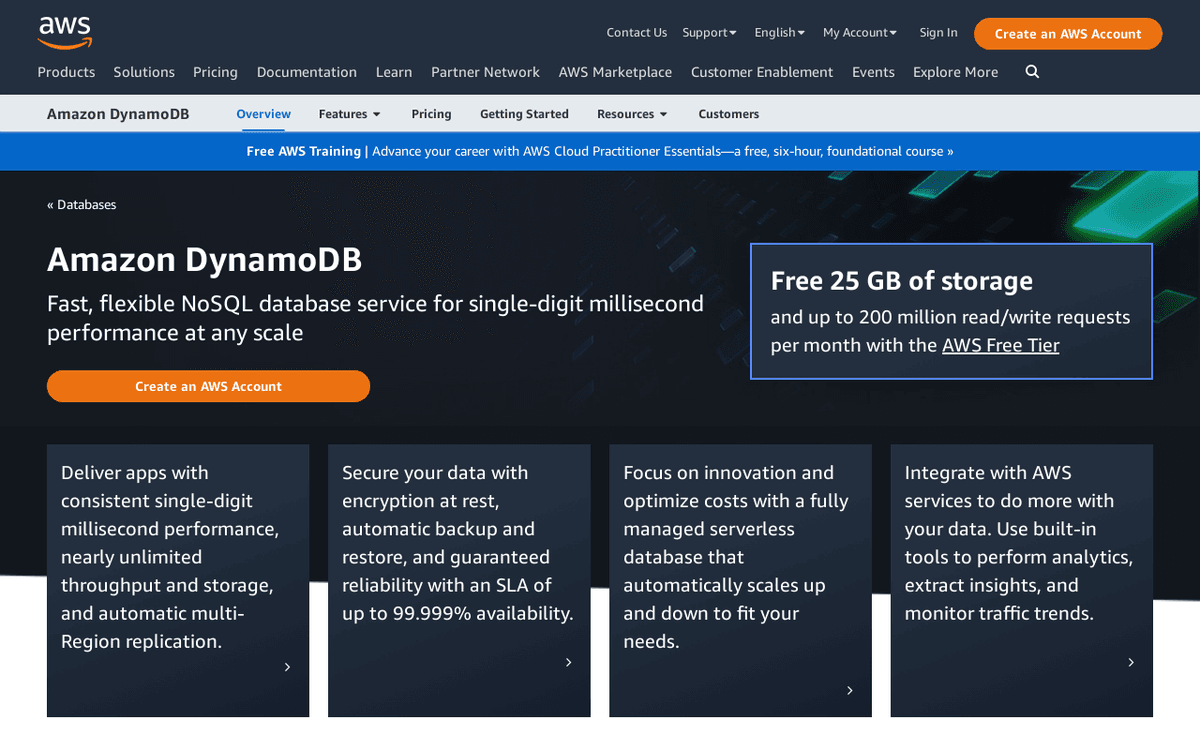
Task: Select the Getting Started tab
Action: (524, 114)
